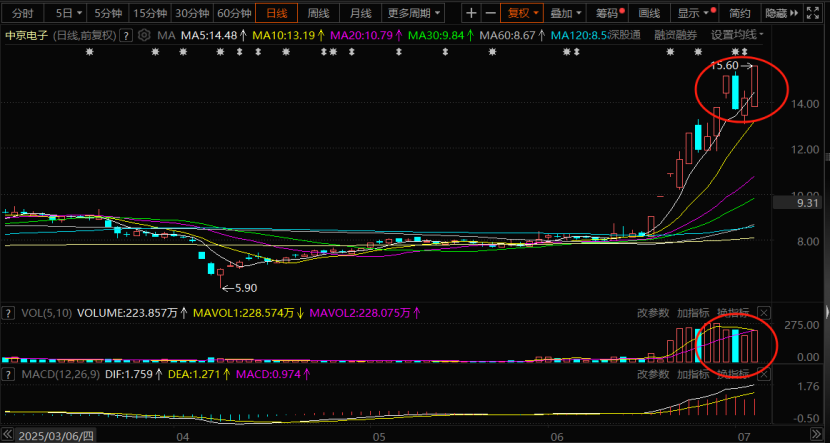Expand the 隐藏 panel arrows
The image size is (830, 444).
tap(782, 13)
